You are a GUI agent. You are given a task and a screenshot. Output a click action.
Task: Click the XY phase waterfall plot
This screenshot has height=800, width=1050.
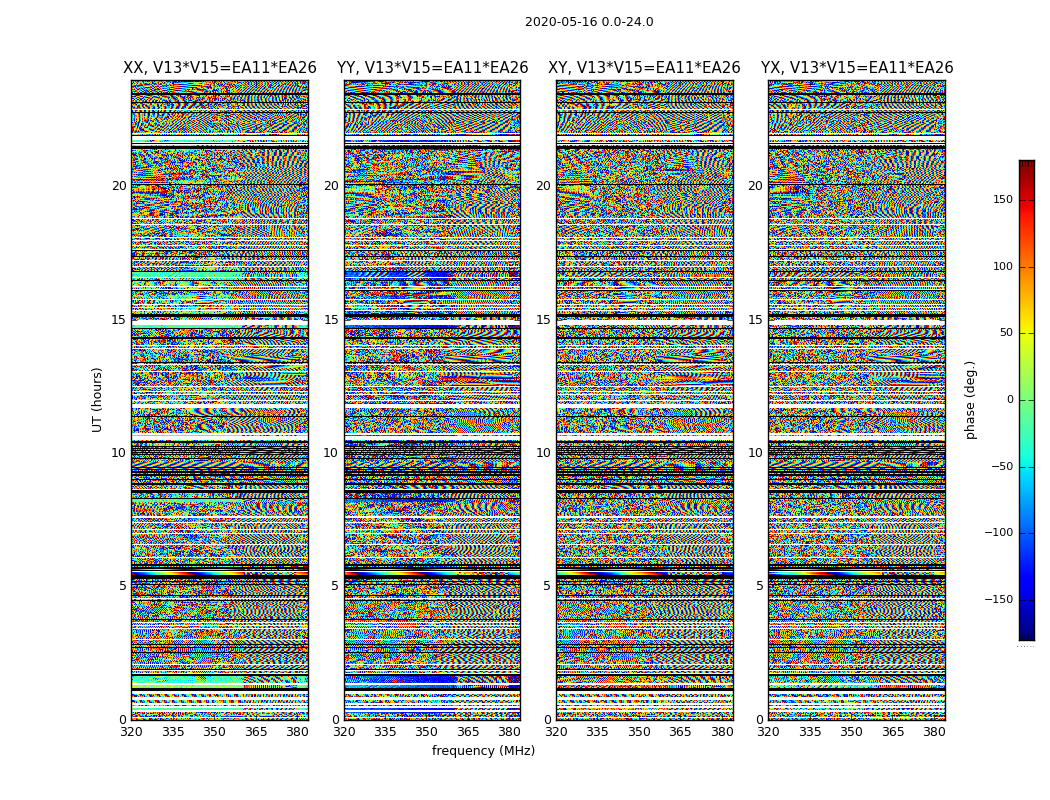point(645,400)
